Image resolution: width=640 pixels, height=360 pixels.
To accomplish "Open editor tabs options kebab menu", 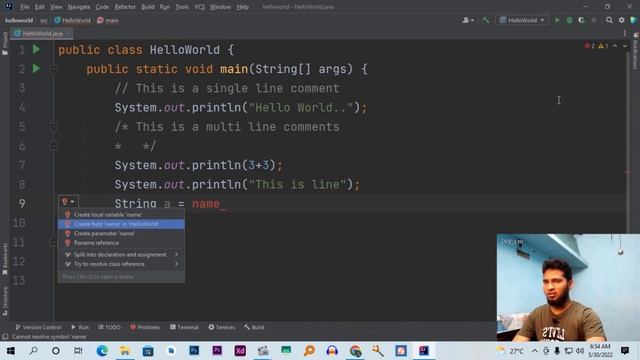I will click(624, 33).
